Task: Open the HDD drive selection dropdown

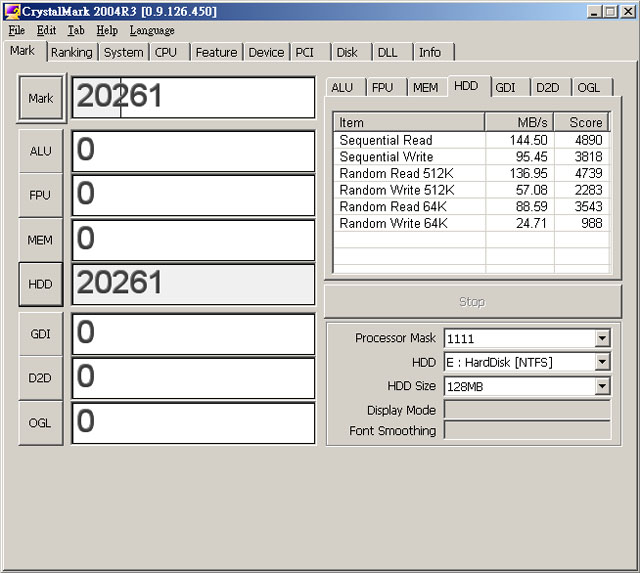Action: click(x=602, y=362)
